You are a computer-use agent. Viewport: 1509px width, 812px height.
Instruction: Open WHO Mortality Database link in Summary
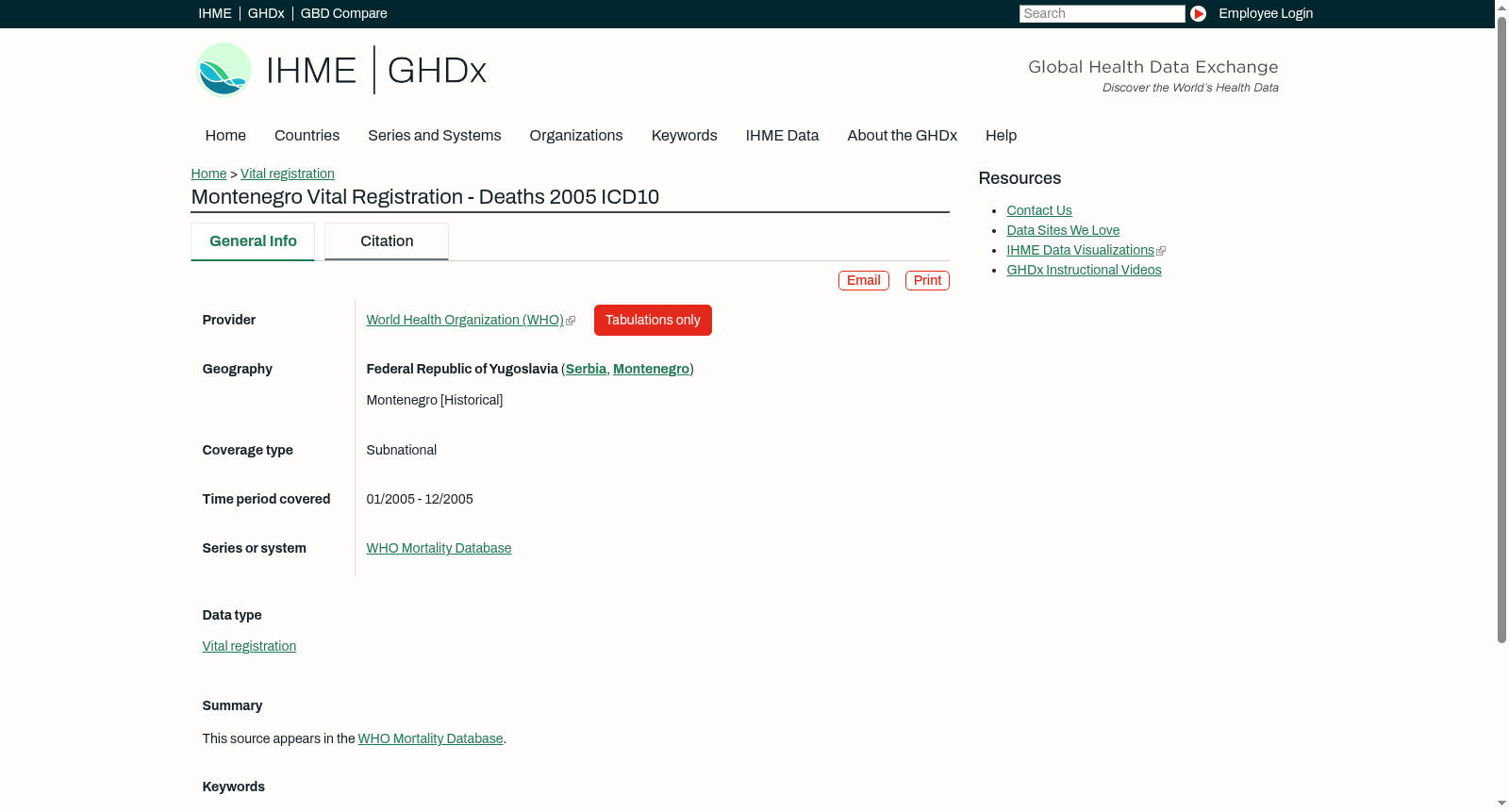(x=431, y=739)
